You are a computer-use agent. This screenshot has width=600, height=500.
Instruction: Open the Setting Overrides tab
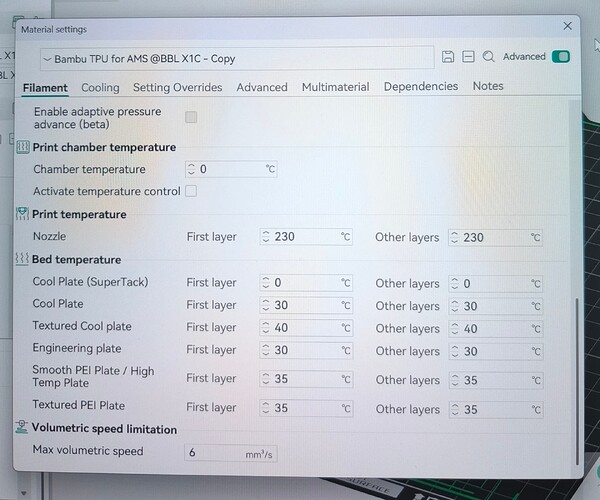(x=178, y=87)
